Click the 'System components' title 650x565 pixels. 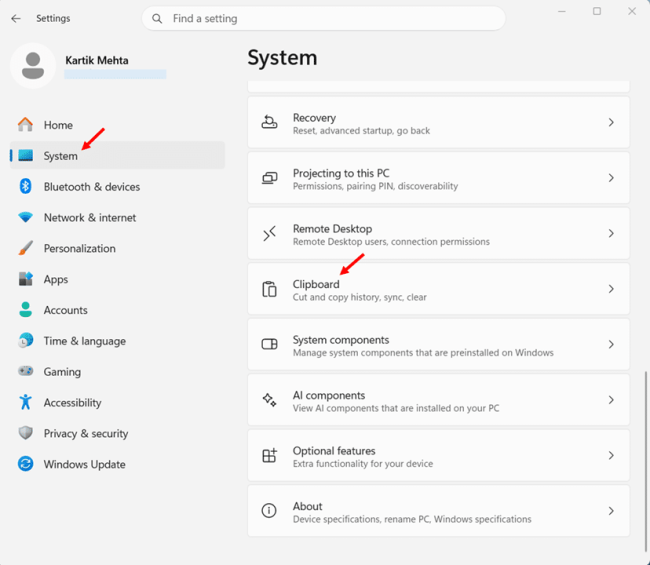341,339
